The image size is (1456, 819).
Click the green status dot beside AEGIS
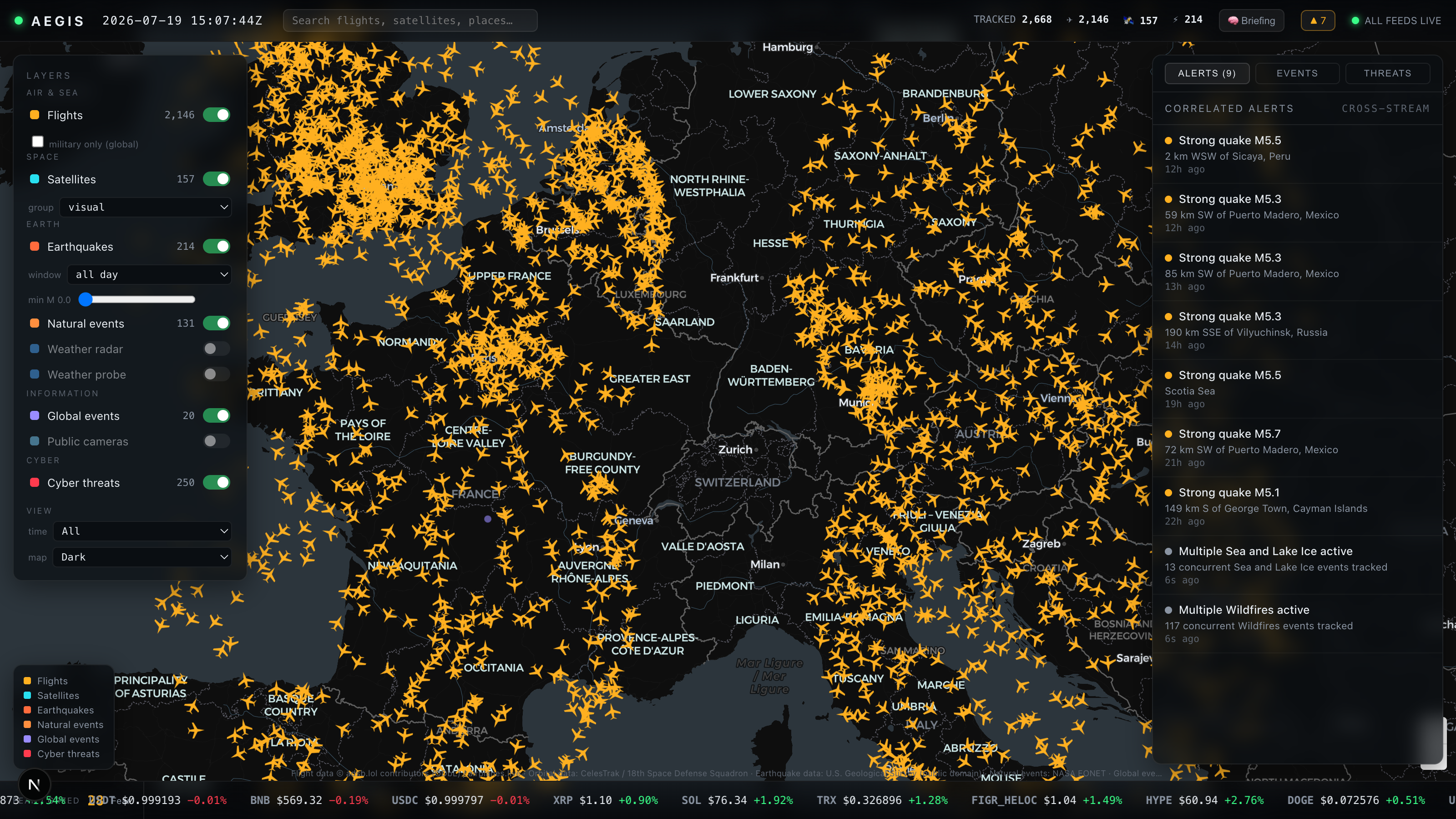tap(19, 20)
